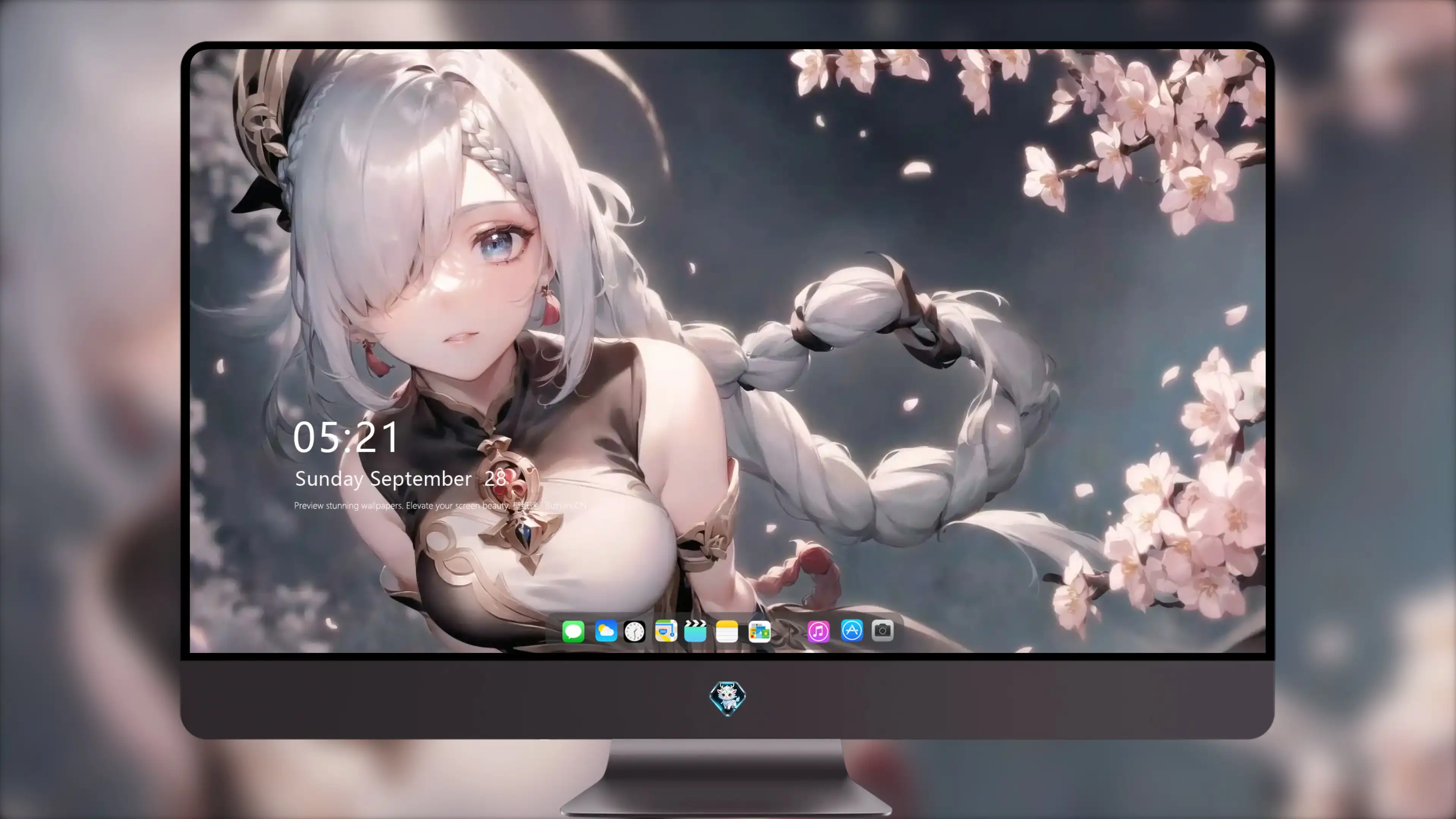This screenshot has width=1456, height=819.
Task: Open the green Messages app in the dock
Action: (573, 631)
